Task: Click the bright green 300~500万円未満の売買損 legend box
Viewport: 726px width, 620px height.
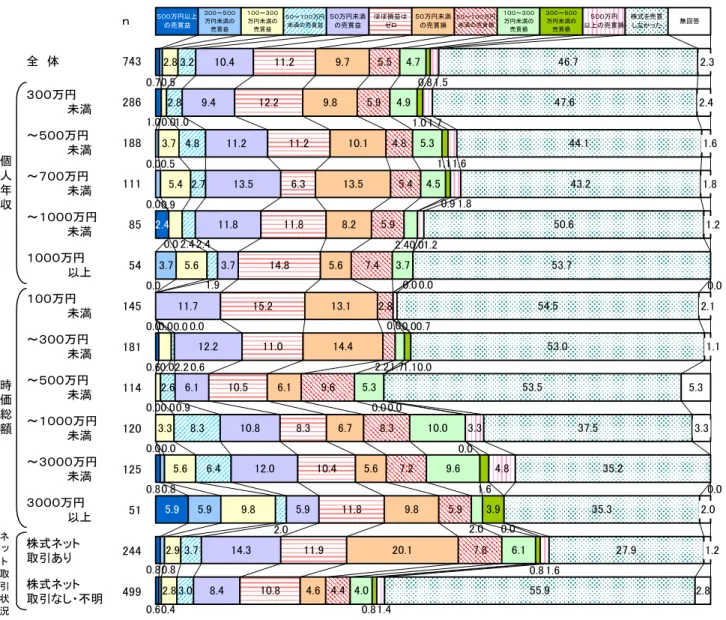Action: tap(561, 21)
